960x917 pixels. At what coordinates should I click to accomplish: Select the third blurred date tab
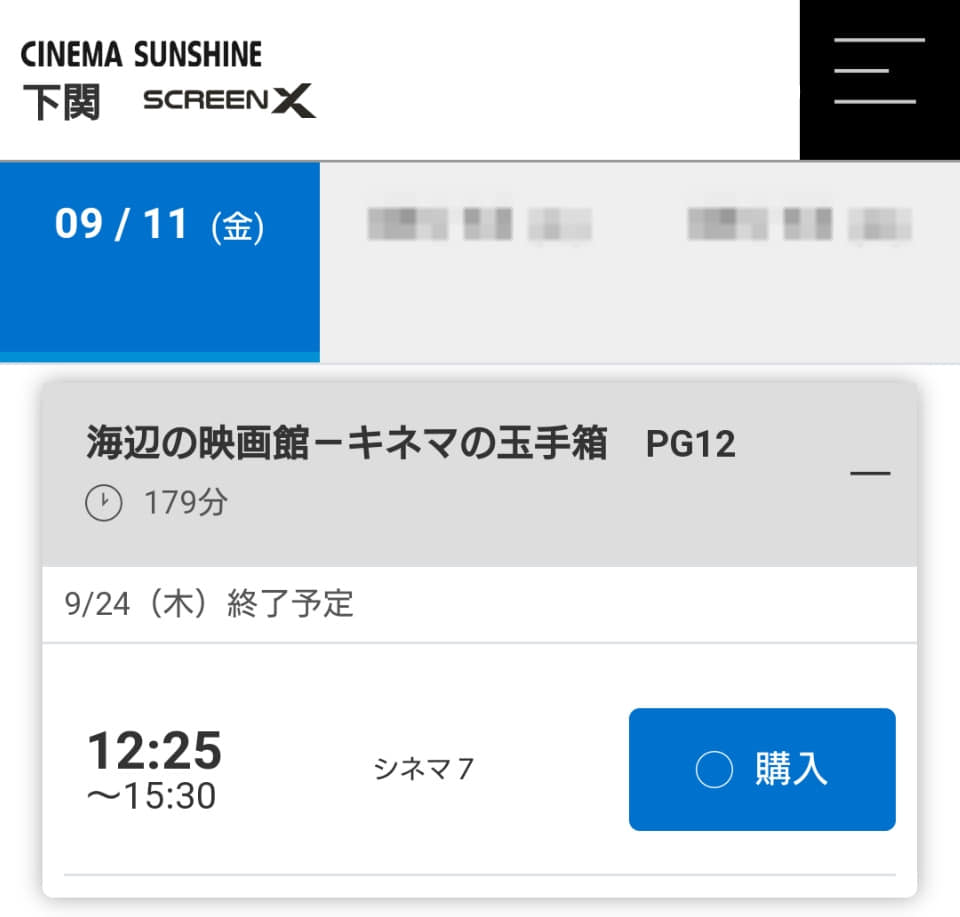[800, 262]
